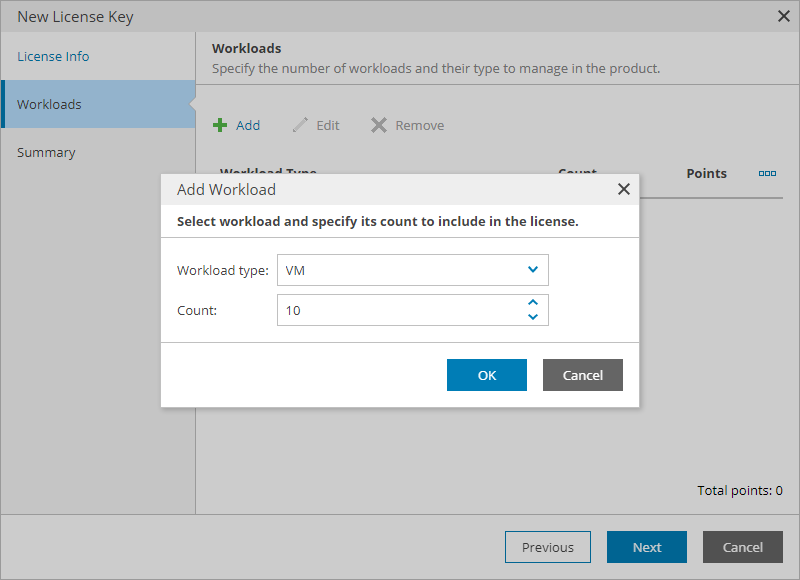Select the Edit pencil icon
This screenshot has height=580, width=800.
pyautogui.click(x=301, y=124)
